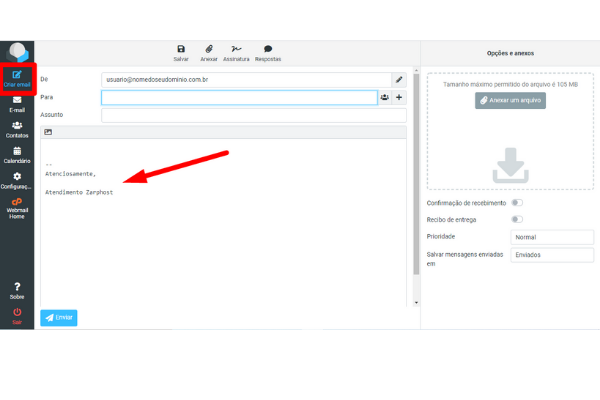Send message with Enviar button

tap(59, 318)
